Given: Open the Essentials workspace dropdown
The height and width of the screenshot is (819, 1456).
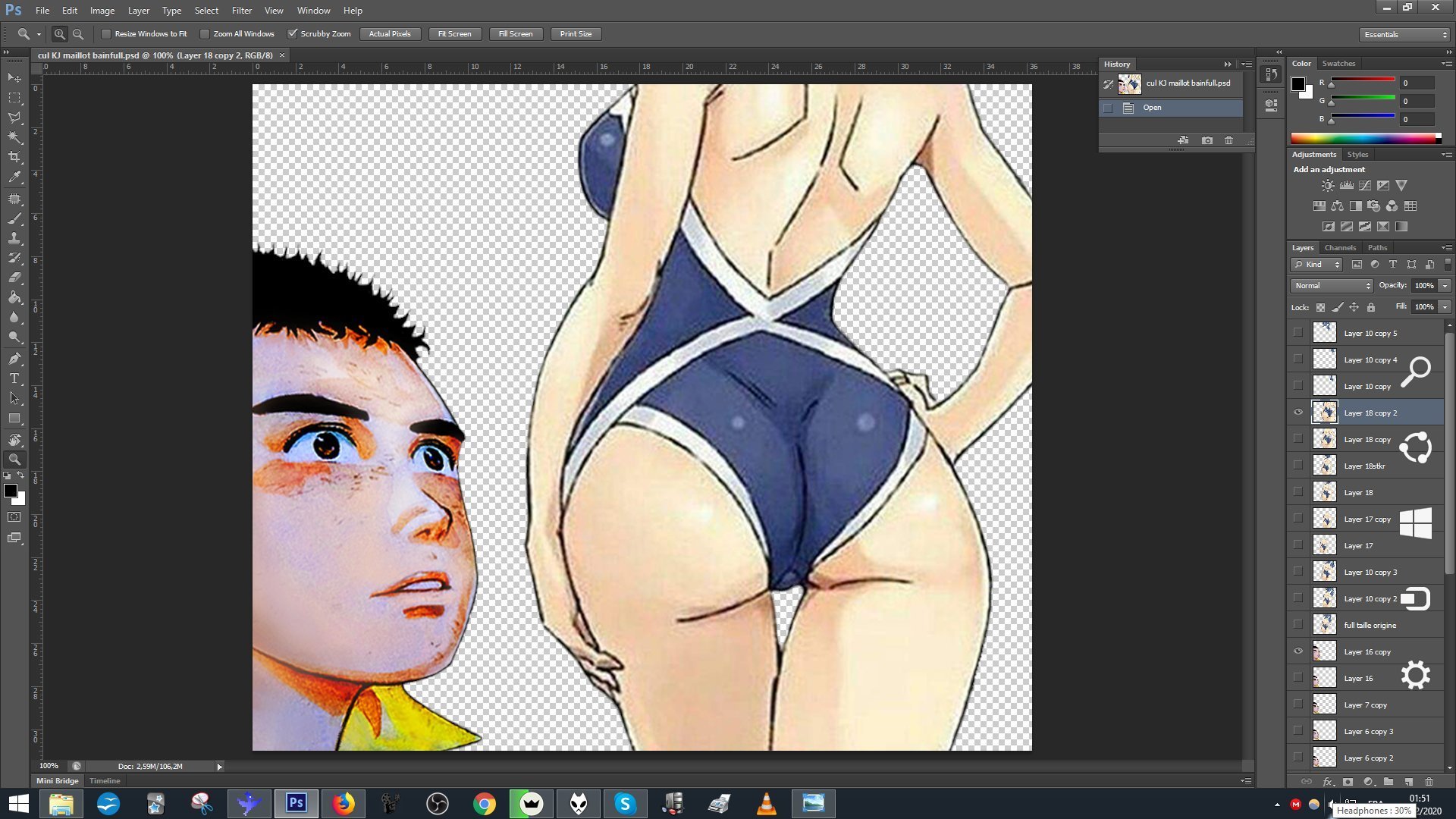Looking at the screenshot, I should click(1404, 35).
